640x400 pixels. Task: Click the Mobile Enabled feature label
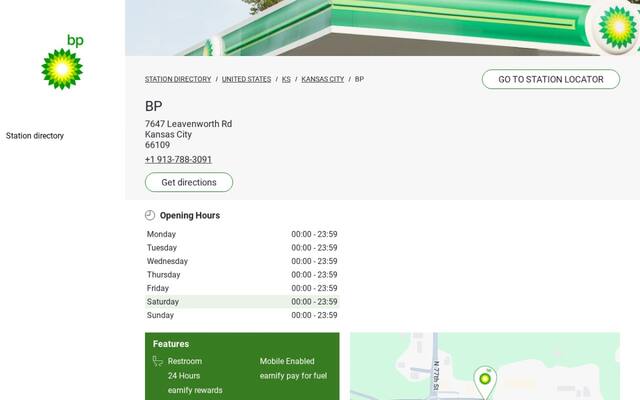(x=287, y=361)
